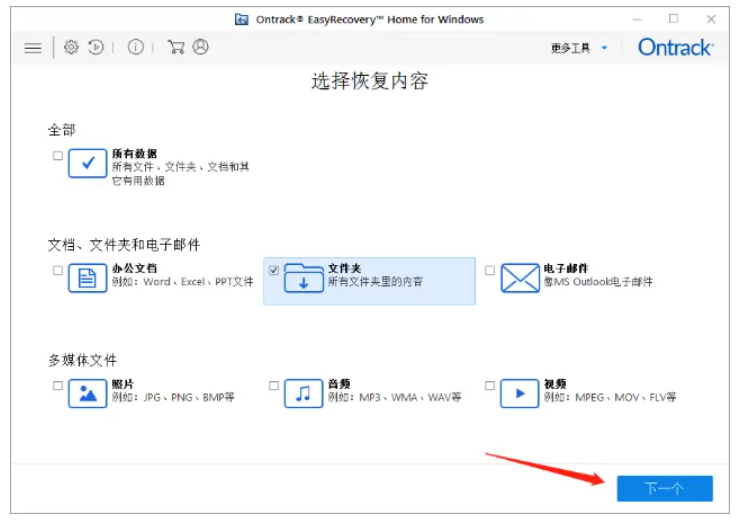Viewport: 738px width, 521px height.
Task: Click the shopping cart icon
Action: pos(176,47)
